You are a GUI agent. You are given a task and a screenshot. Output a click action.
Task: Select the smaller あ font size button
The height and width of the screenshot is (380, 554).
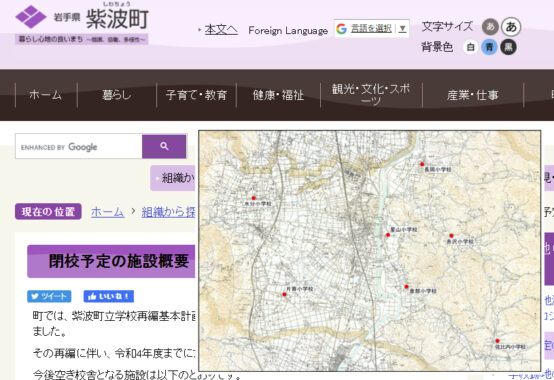click(490, 27)
